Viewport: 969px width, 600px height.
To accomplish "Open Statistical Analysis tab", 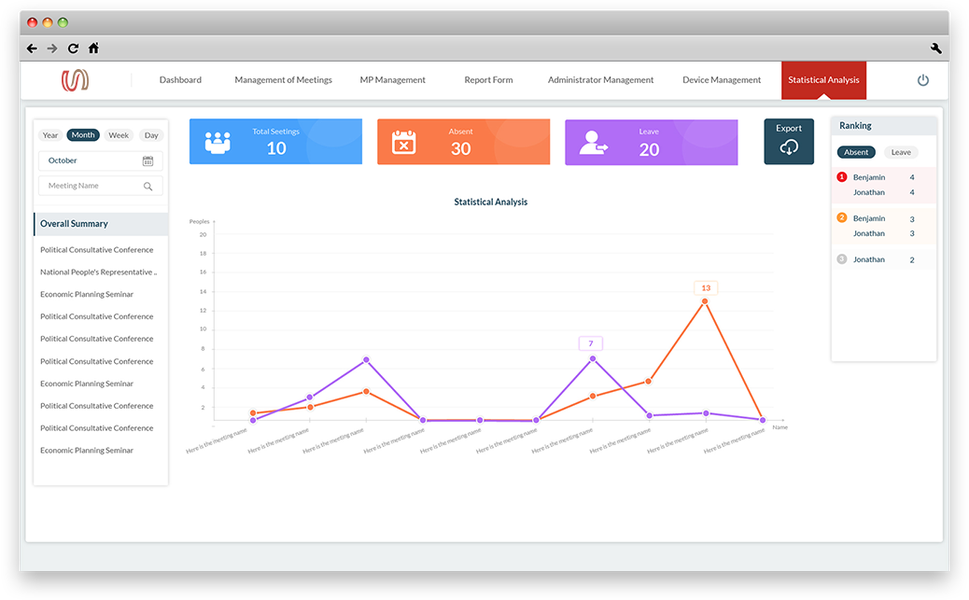I will pyautogui.click(x=824, y=80).
